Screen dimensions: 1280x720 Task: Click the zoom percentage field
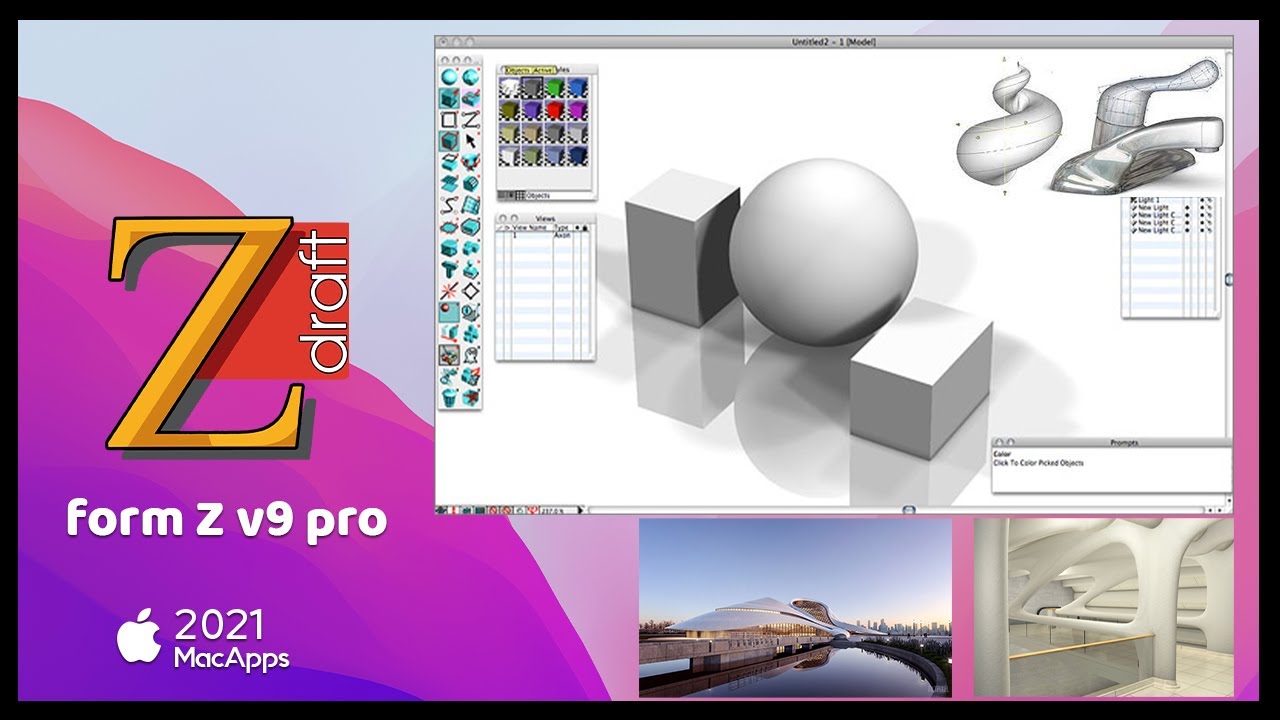[558, 510]
